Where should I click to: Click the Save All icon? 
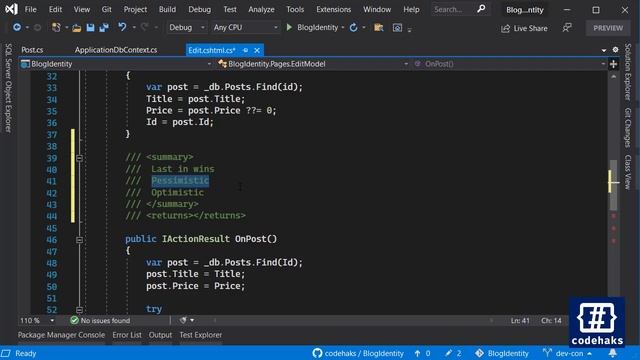(x=104, y=27)
